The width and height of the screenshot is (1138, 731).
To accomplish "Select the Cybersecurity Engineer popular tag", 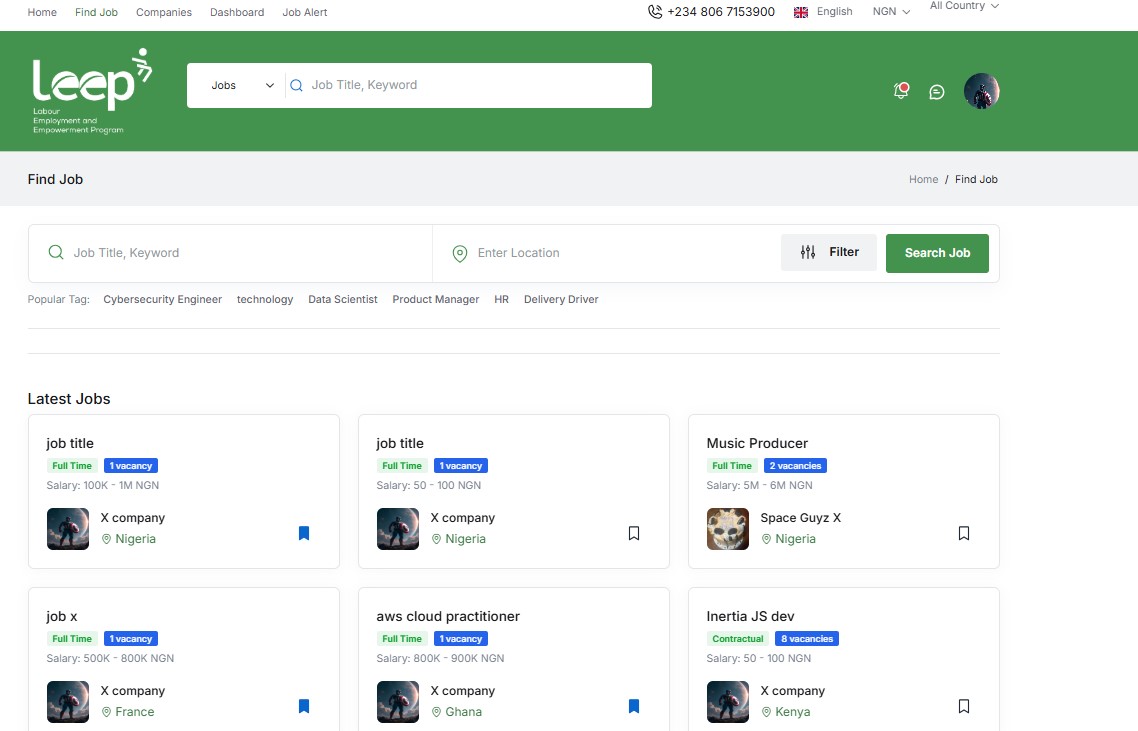I will [x=162, y=299].
